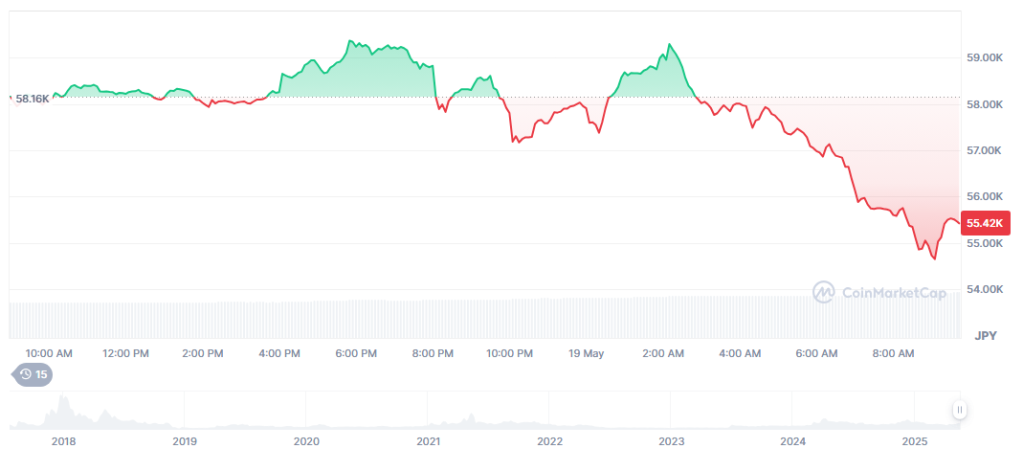
Task: Select year 2018 on the timeline navigator
Action: click(x=63, y=441)
